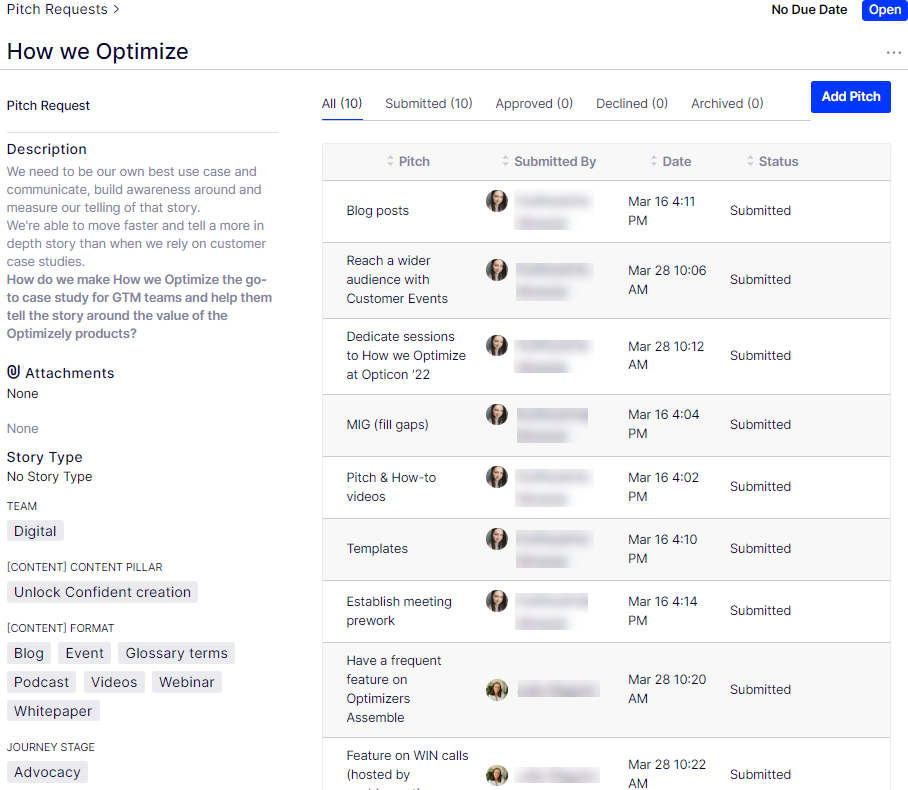Click avatar in MIG (fill gaps) row

[x=496, y=415]
